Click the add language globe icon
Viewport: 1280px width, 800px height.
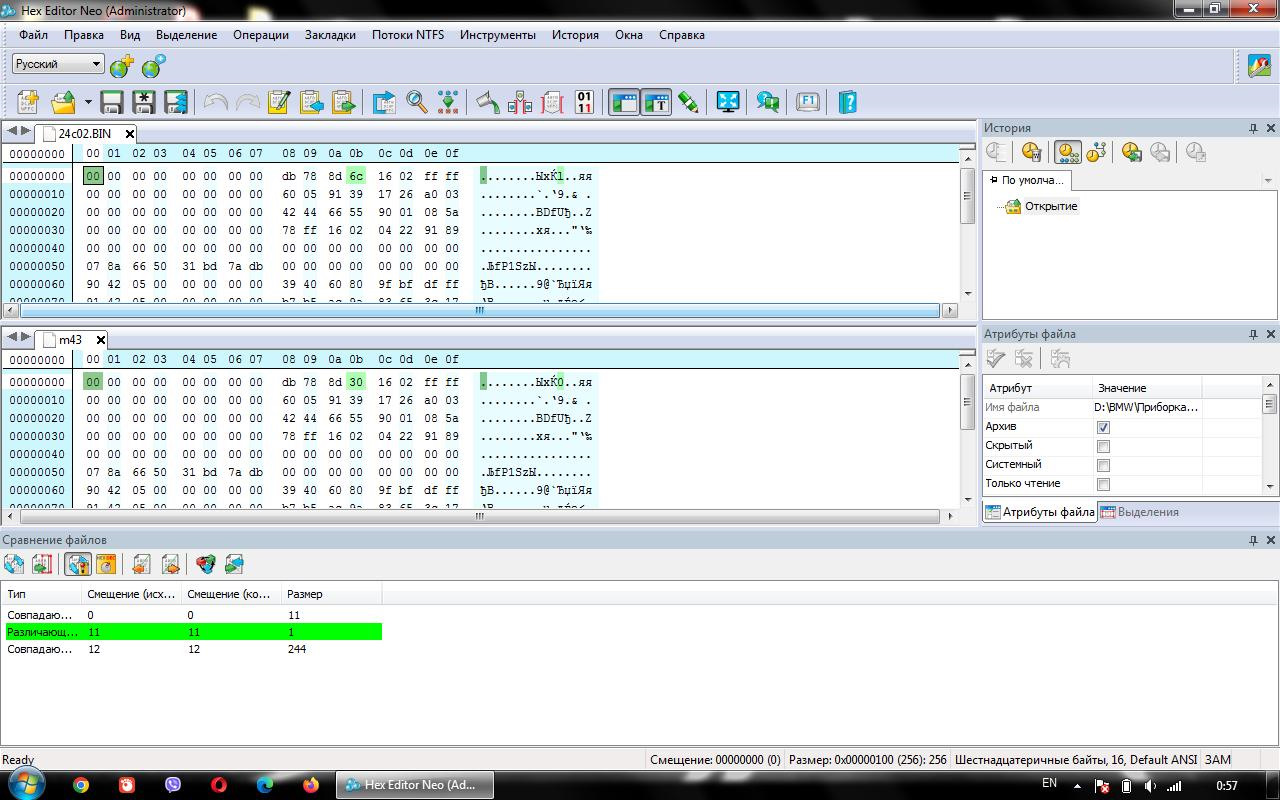pos(121,66)
